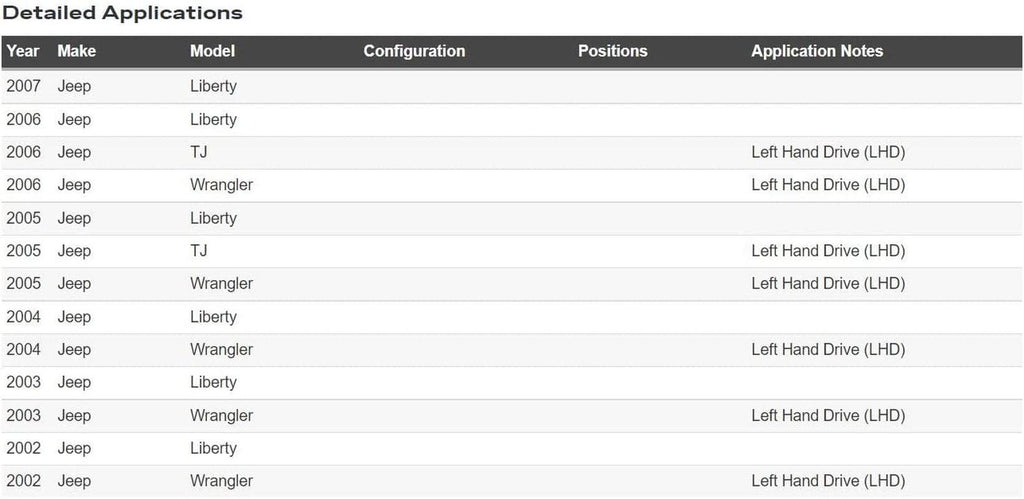This screenshot has height=499, width=1024.
Task: Click the 2004 Liberty model cell
Action: pos(213,317)
